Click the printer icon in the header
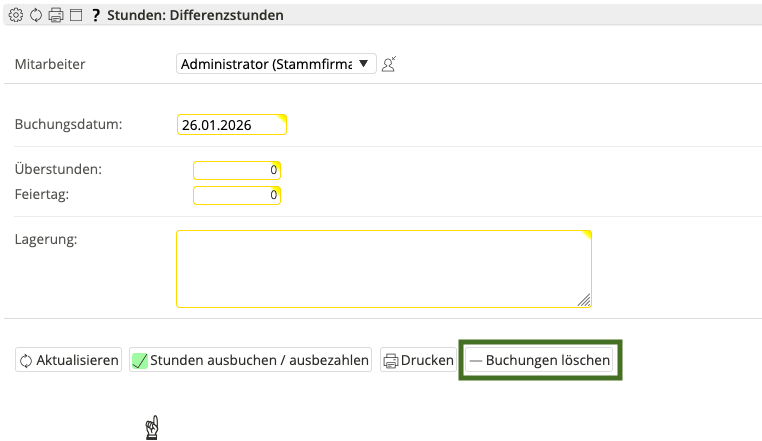Viewport: 762px width, 441px height. click(56, 16)
